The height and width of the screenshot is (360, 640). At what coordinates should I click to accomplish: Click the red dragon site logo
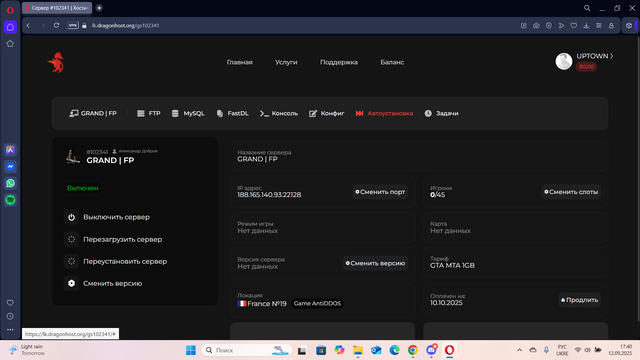coord(56,62)
